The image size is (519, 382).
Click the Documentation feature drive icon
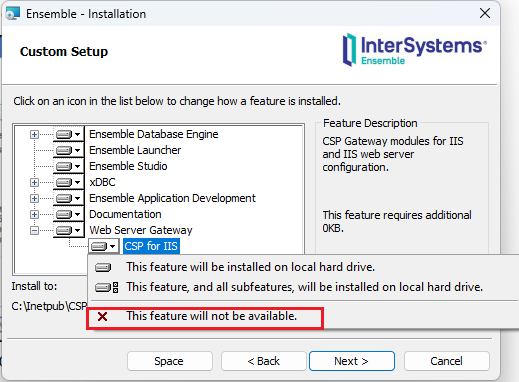[x=68, y=214]
